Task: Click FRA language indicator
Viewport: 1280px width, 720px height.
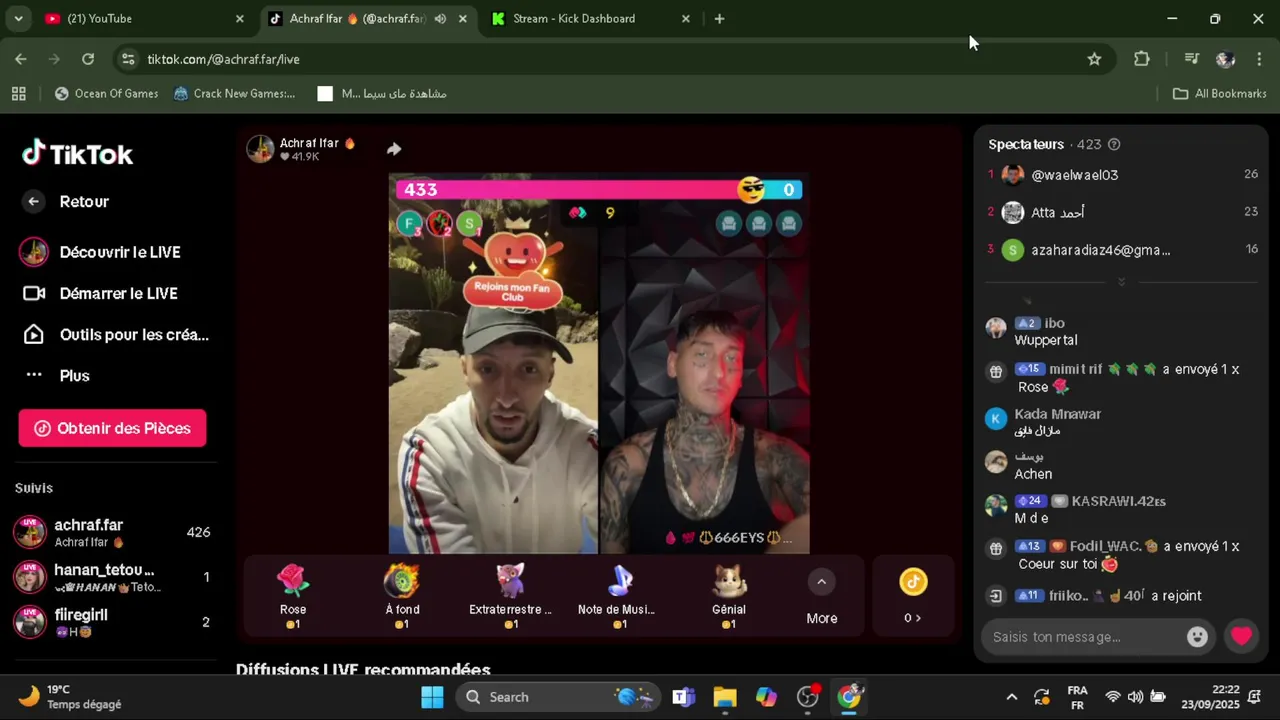Action: click(1077, 697)
